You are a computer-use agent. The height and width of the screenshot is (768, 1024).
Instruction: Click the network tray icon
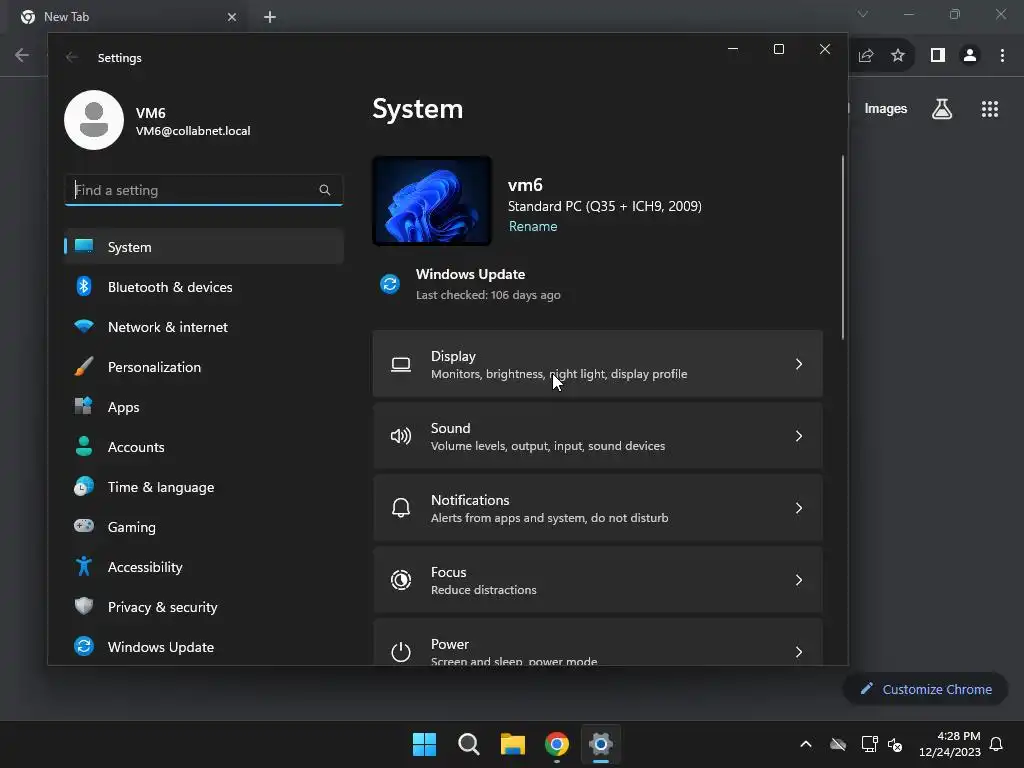tap(869, 744)
